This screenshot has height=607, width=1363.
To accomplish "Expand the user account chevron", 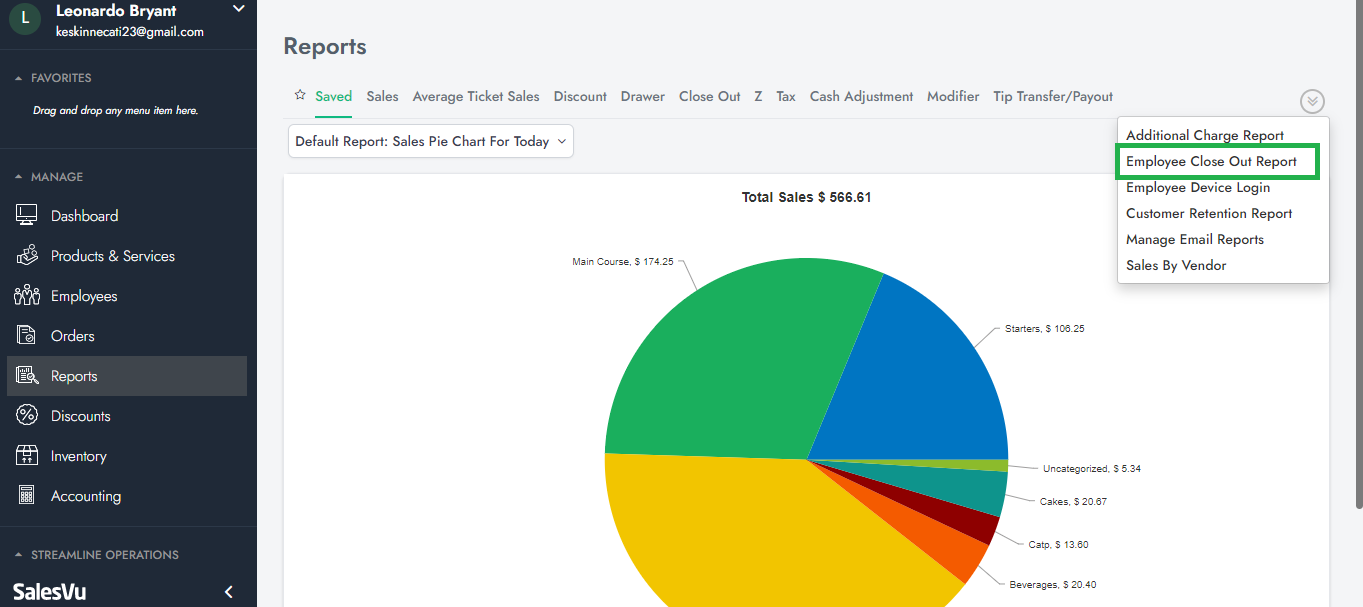I will point(238,10).
